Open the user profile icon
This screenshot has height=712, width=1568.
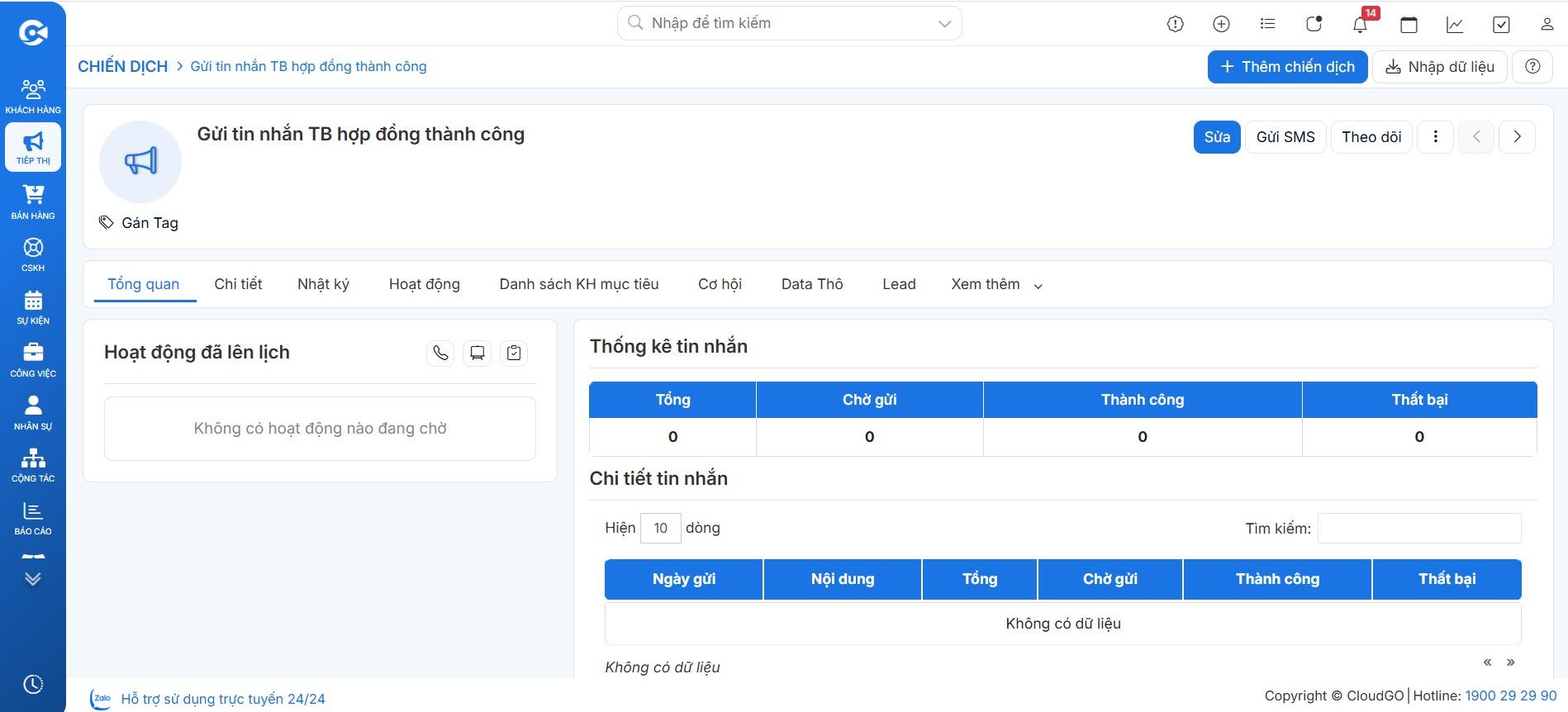(1547, 24)
